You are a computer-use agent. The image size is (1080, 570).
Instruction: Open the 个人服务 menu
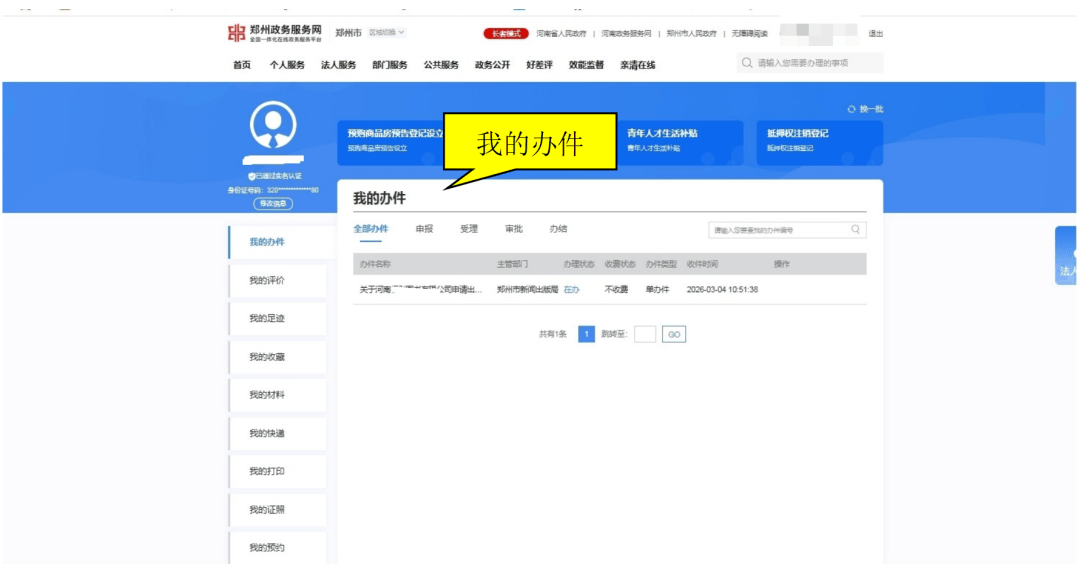click(287, 65)
